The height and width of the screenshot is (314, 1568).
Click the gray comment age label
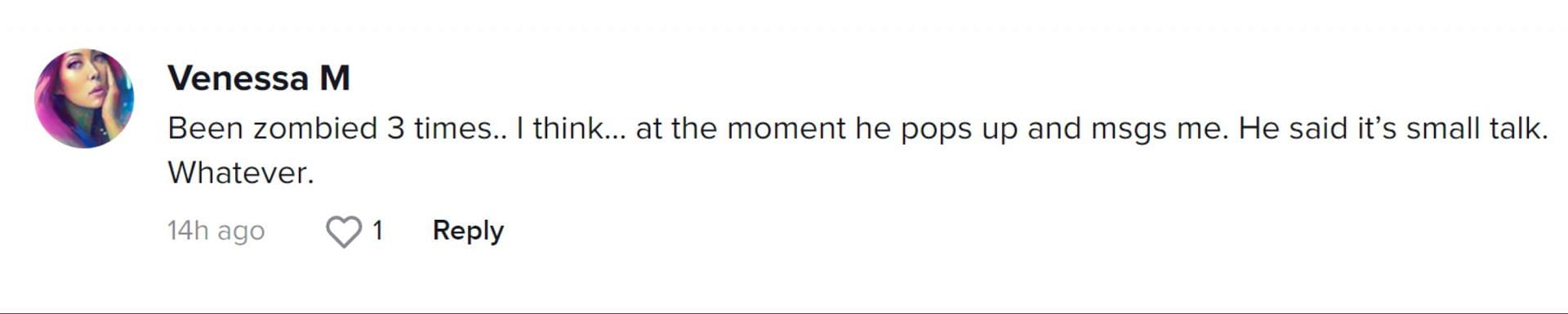tap(216, 231)
